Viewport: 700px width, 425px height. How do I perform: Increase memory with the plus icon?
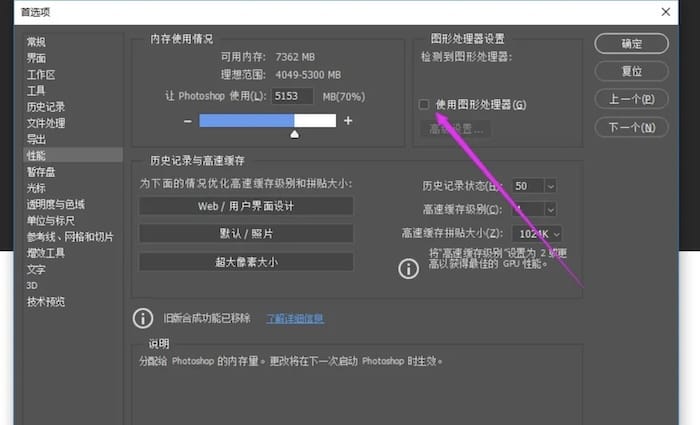click(348, 121)
